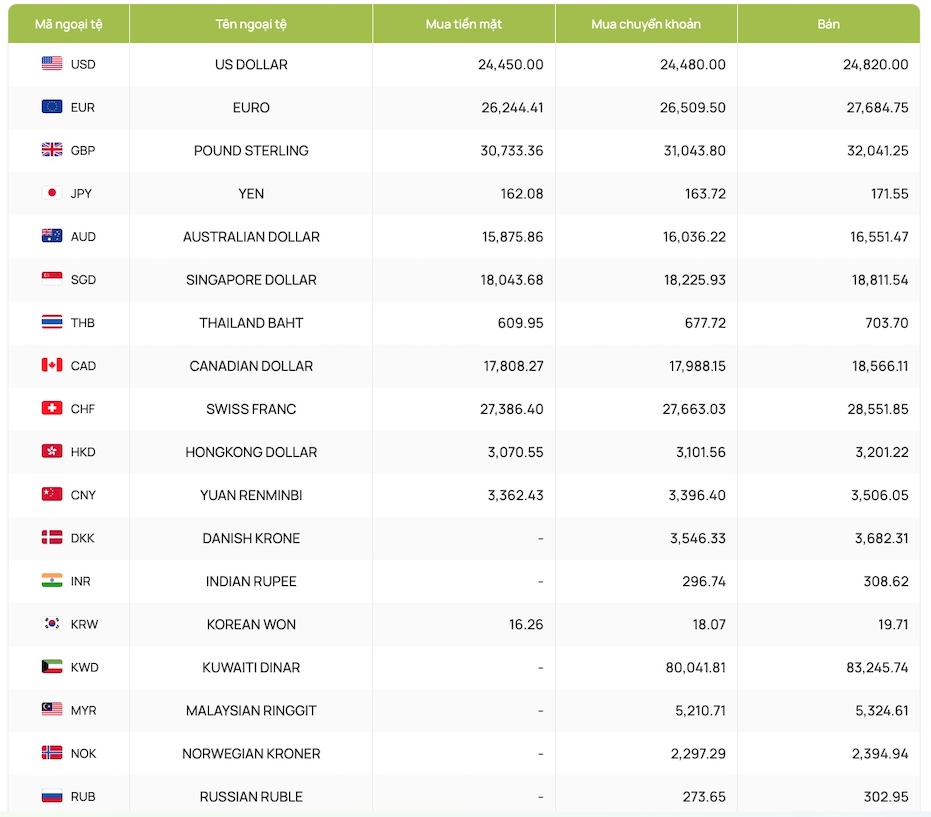
Task: Click the 'Tên ngoại tệ' column header
Action: [x=251, y=24]
